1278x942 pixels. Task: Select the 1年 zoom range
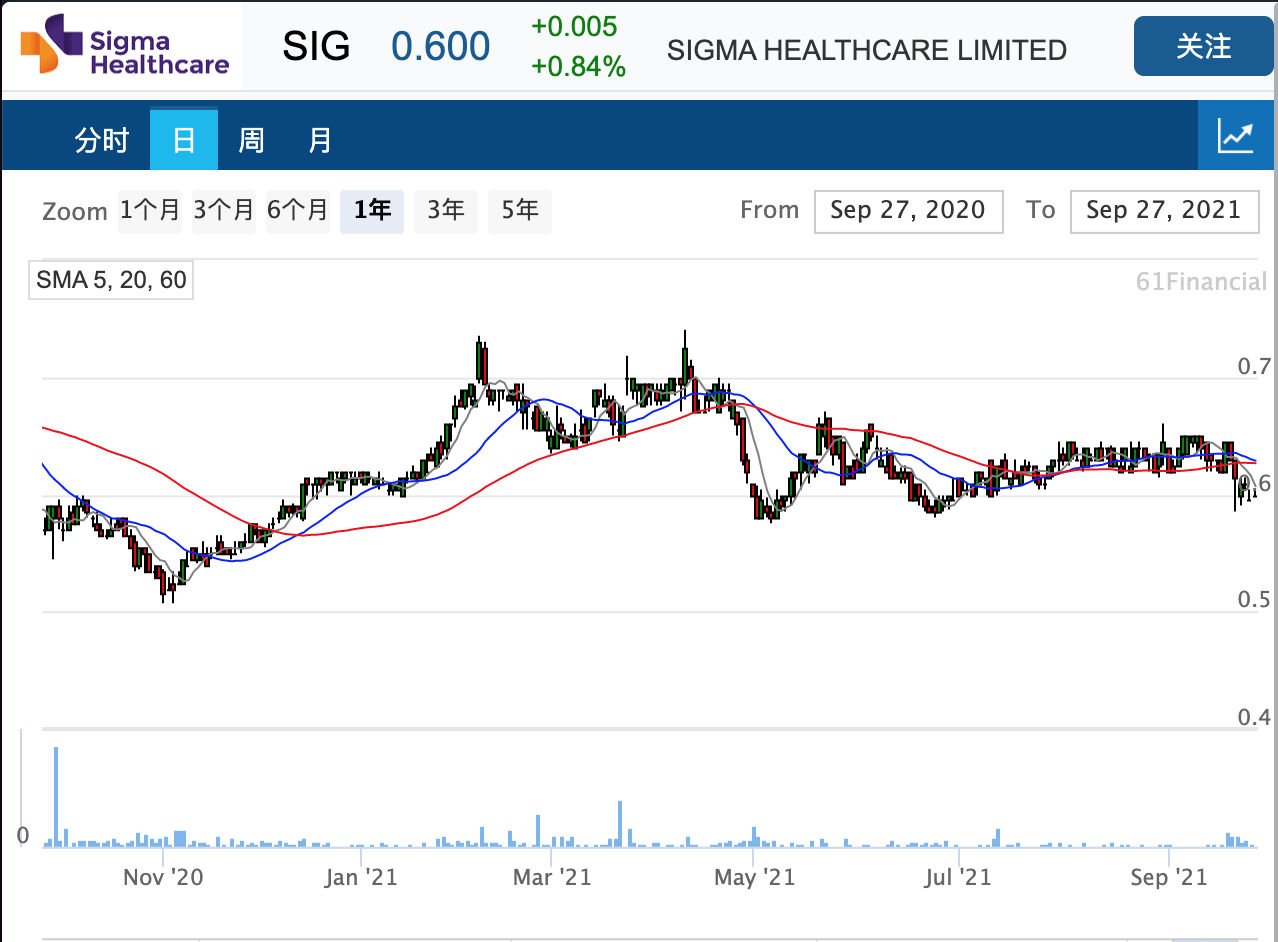372,210
